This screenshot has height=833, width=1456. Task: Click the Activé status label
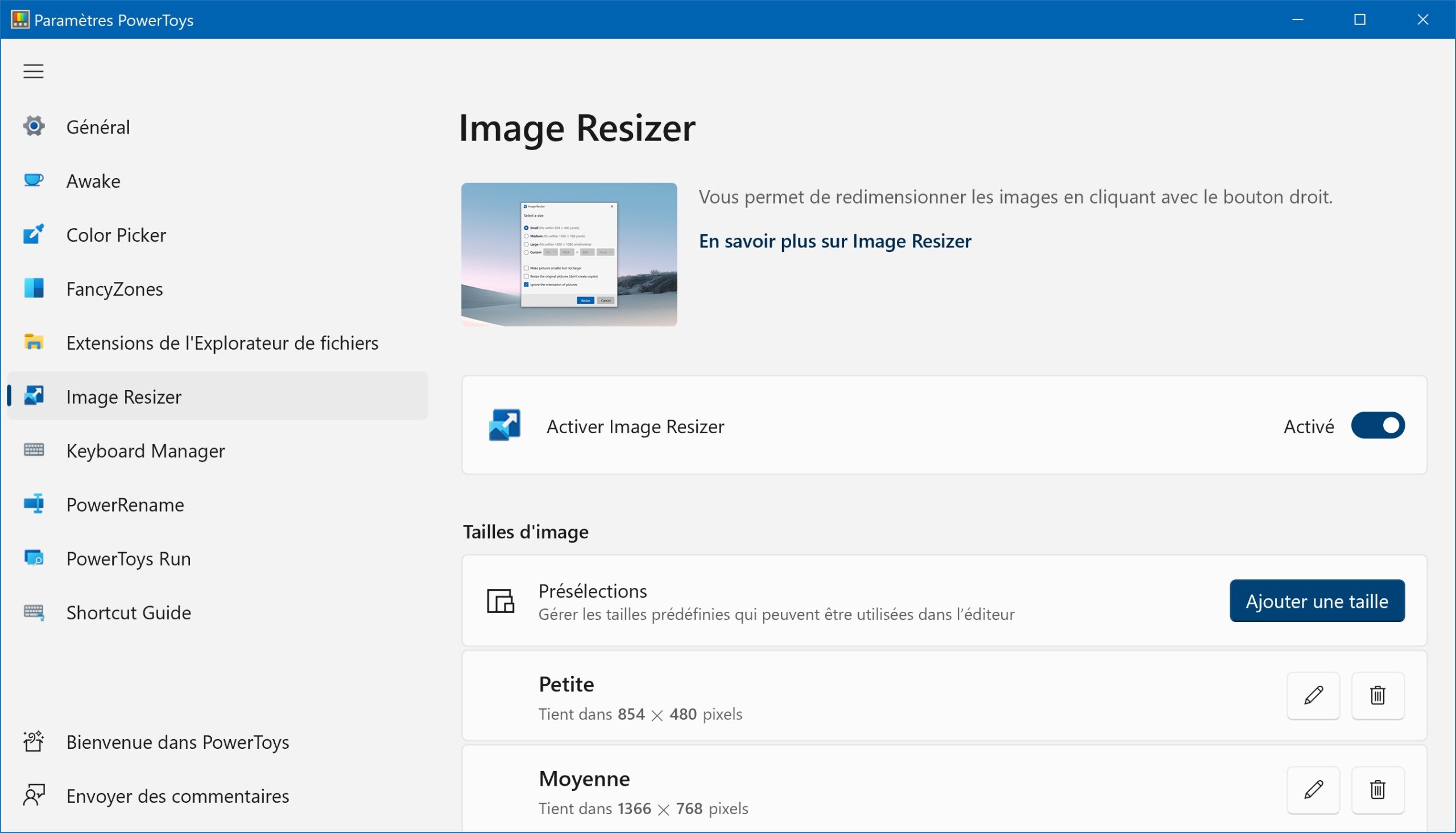1309,426
